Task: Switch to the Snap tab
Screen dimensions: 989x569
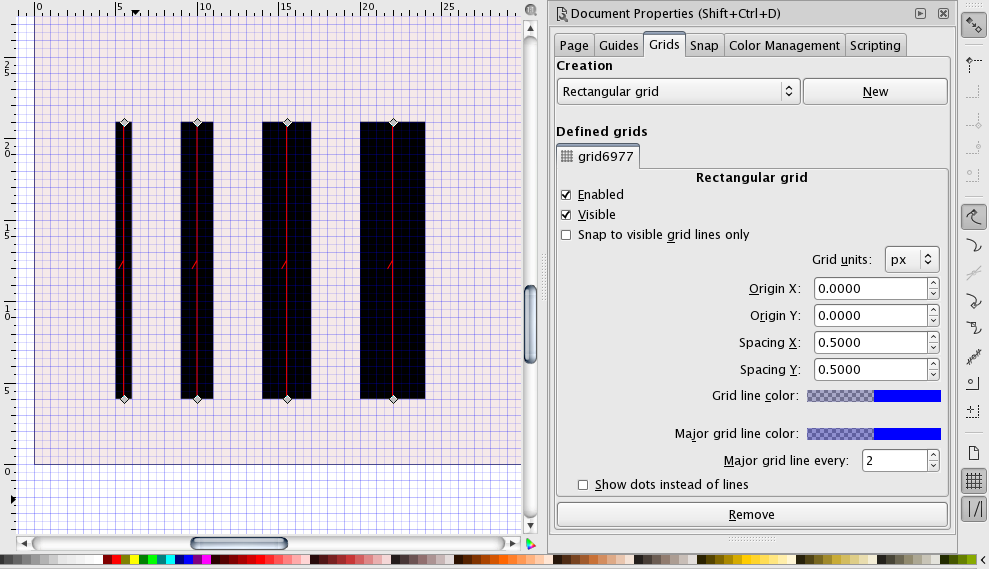Action: (x=704, y=45)
